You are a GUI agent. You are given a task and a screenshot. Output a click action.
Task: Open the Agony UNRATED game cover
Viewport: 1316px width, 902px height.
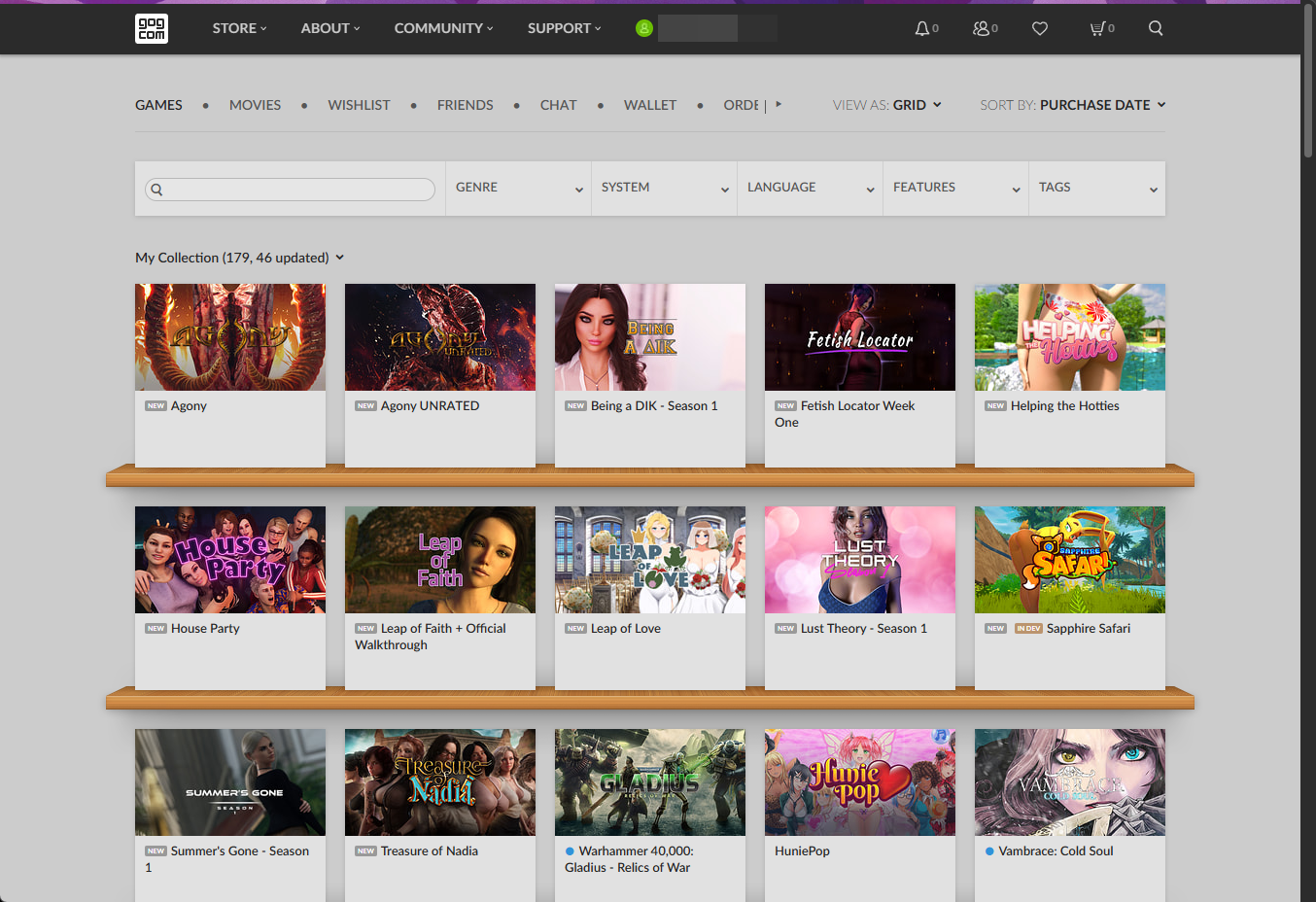[x=440, y=337]
